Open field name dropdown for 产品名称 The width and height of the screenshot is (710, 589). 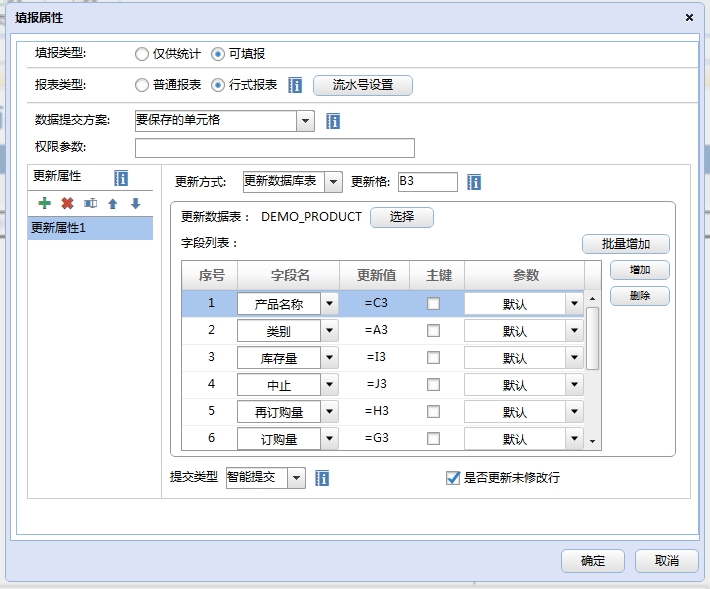tap(329, 303)
